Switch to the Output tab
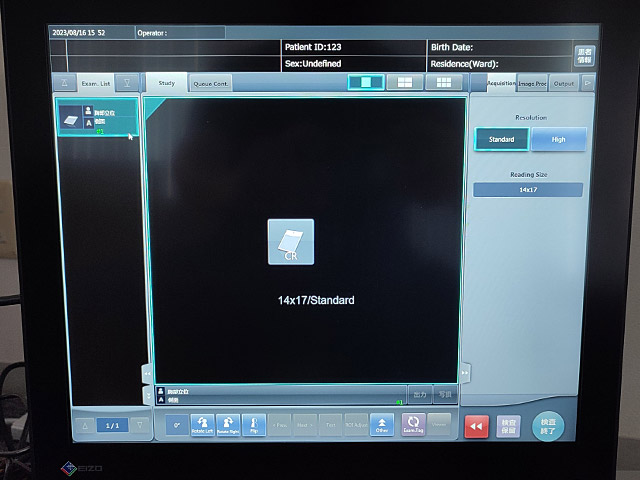The width and height of the screenshot is (640, 480). click(x=564, y=83)
